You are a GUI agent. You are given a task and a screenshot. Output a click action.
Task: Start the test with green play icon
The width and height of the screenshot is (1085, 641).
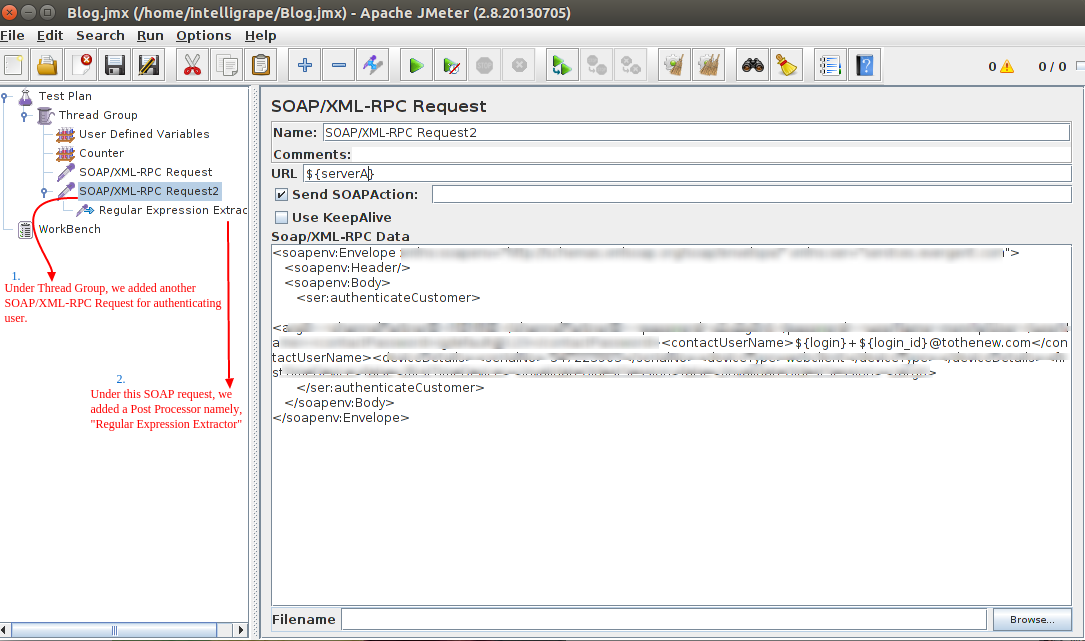tap(416, 66)
